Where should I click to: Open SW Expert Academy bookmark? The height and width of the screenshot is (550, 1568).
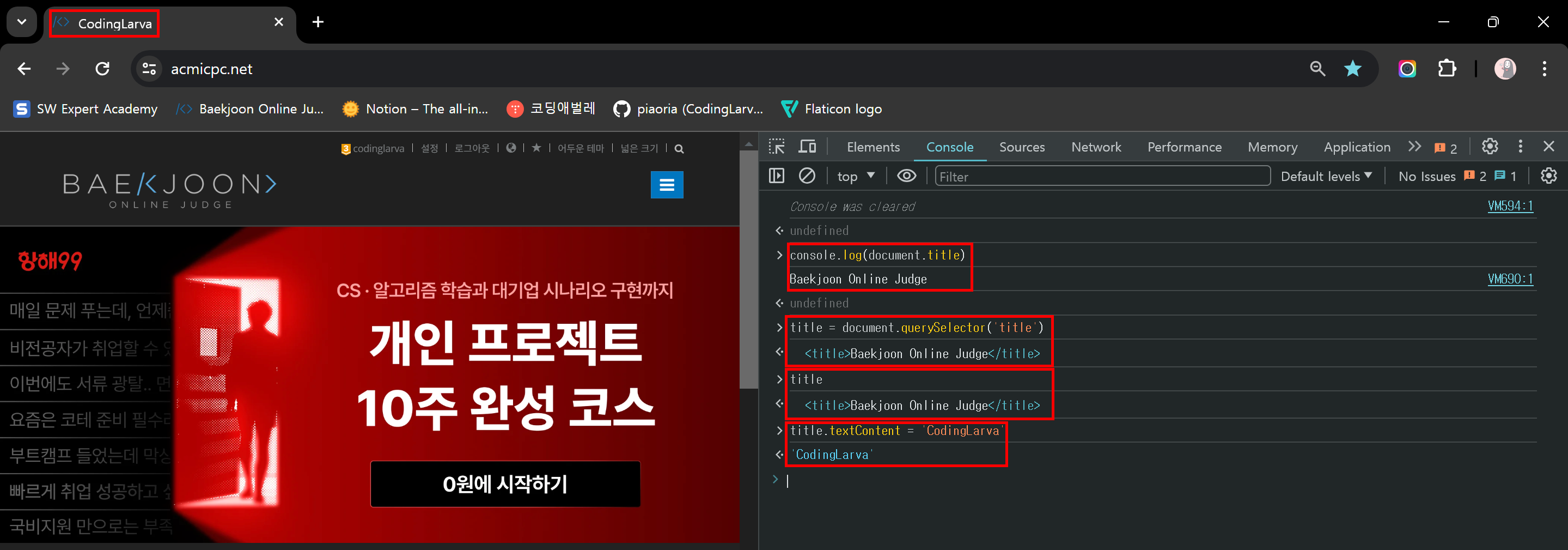click(x=86, y=109)
